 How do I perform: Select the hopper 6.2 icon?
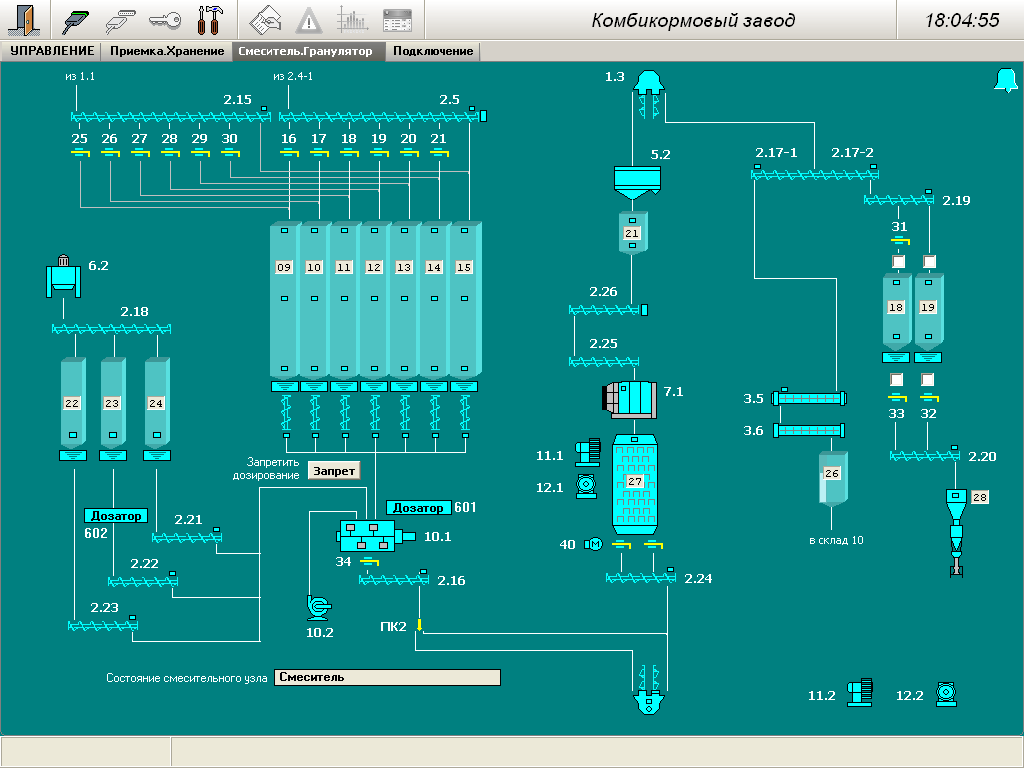[x=65, y=275]
